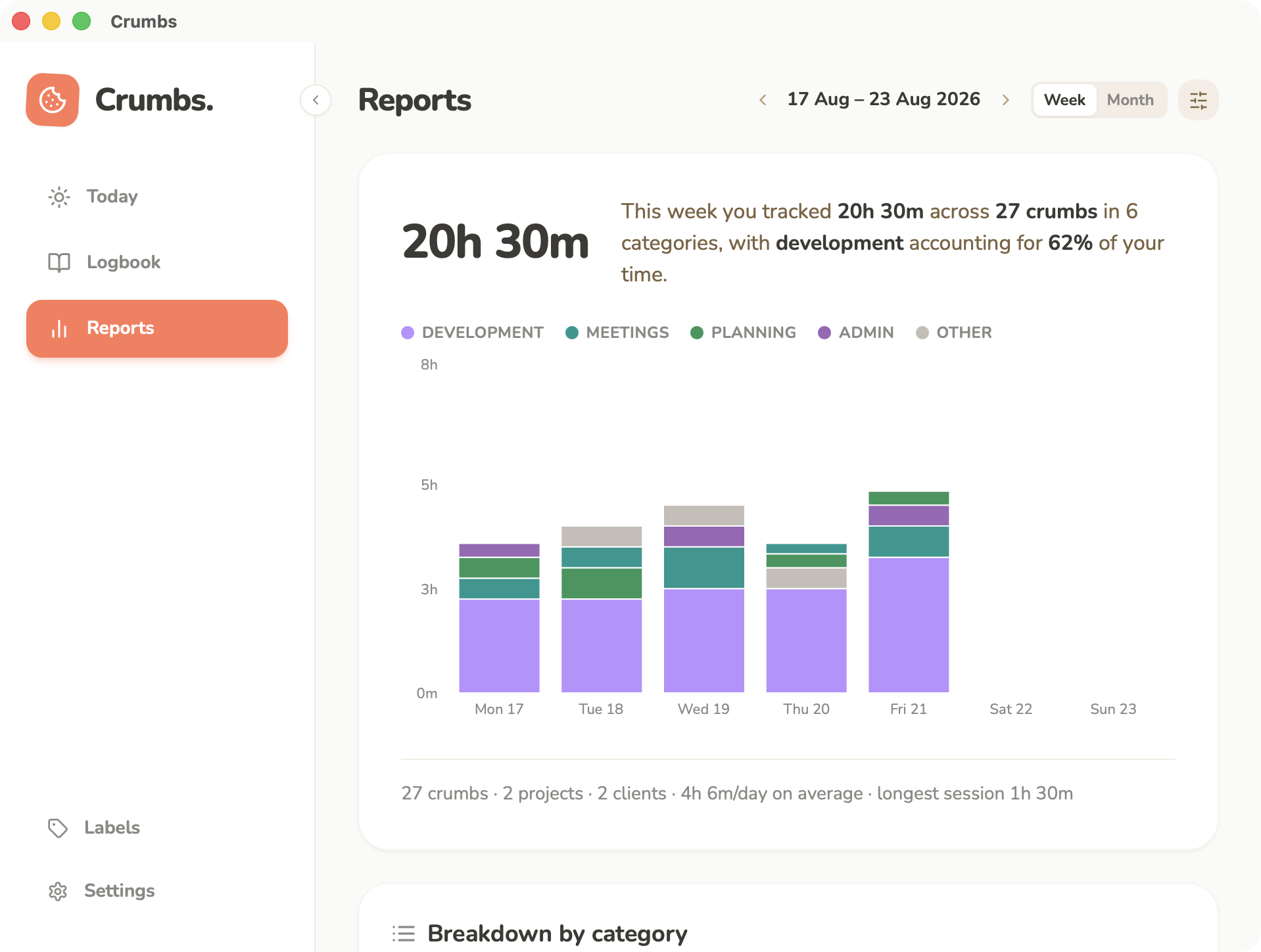Open Labels from the sidebar
This screenshot has width=1261, height=952.
click(157, 828)
